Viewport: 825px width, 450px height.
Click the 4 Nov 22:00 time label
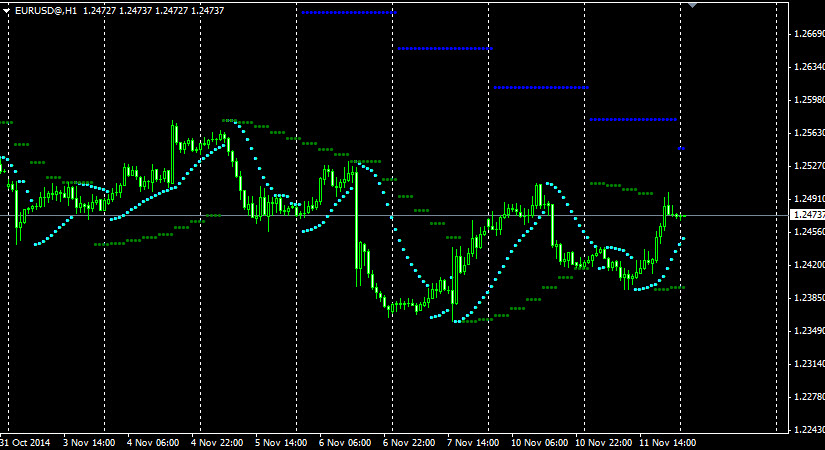(x=217, y=443)
